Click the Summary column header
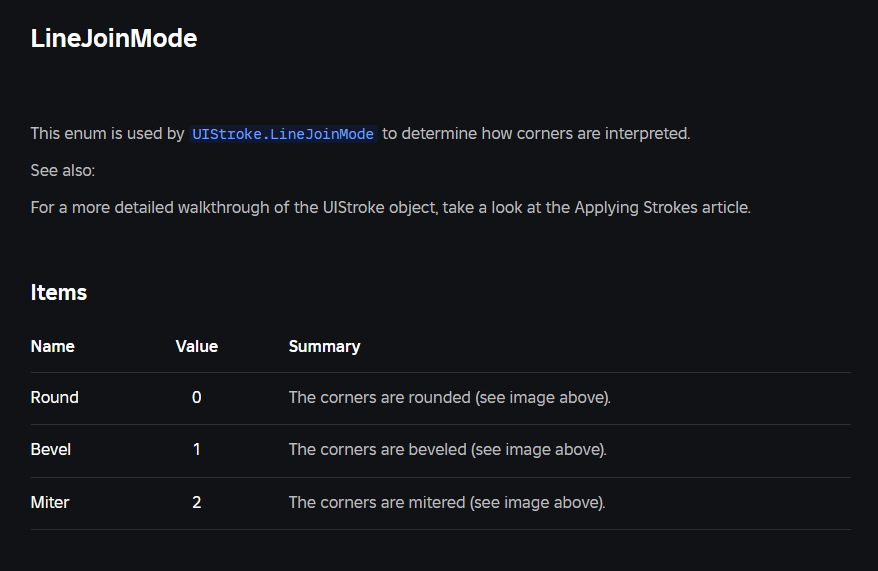This screenshot has width=878, height=571. point(324,346)
